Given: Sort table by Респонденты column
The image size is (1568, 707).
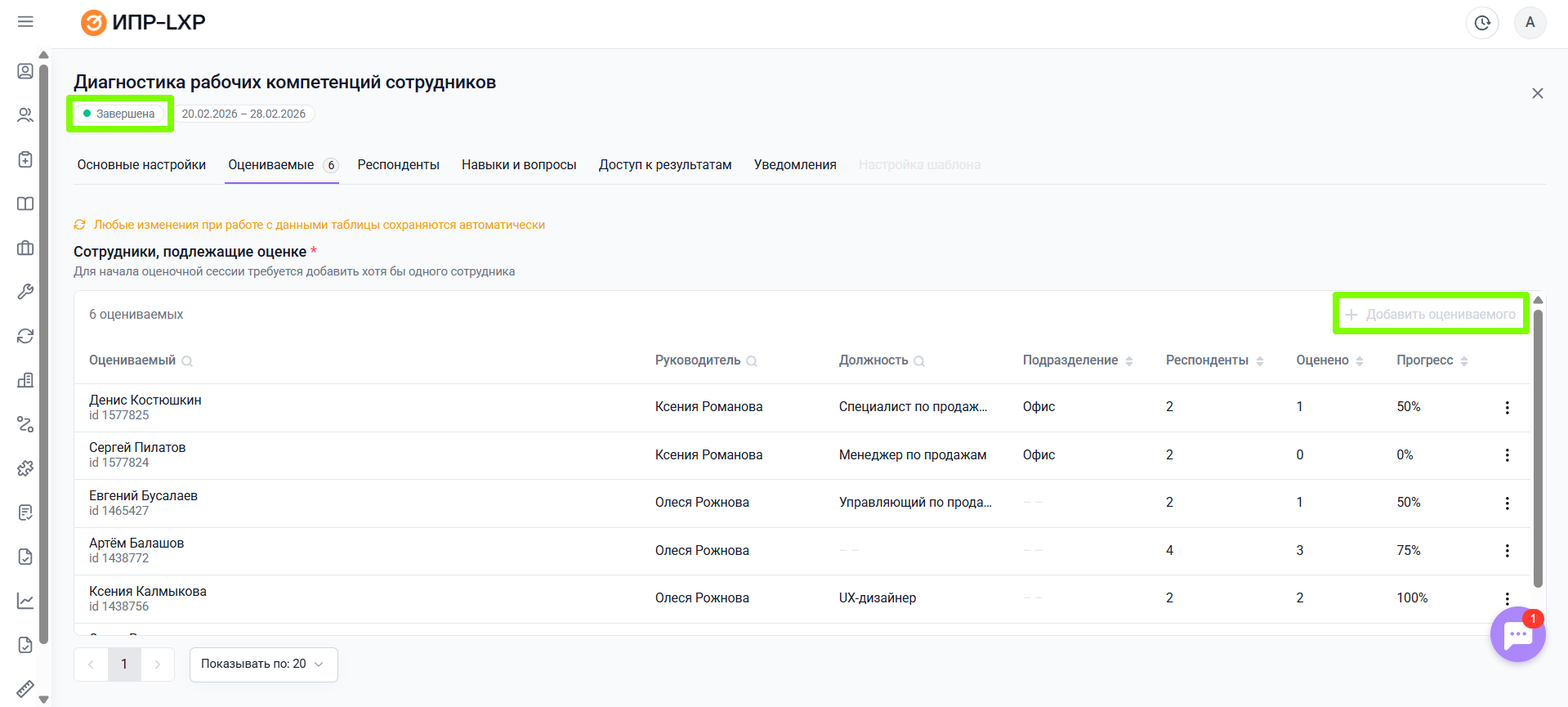Looking at the screenshot, I should [1260, 361].
